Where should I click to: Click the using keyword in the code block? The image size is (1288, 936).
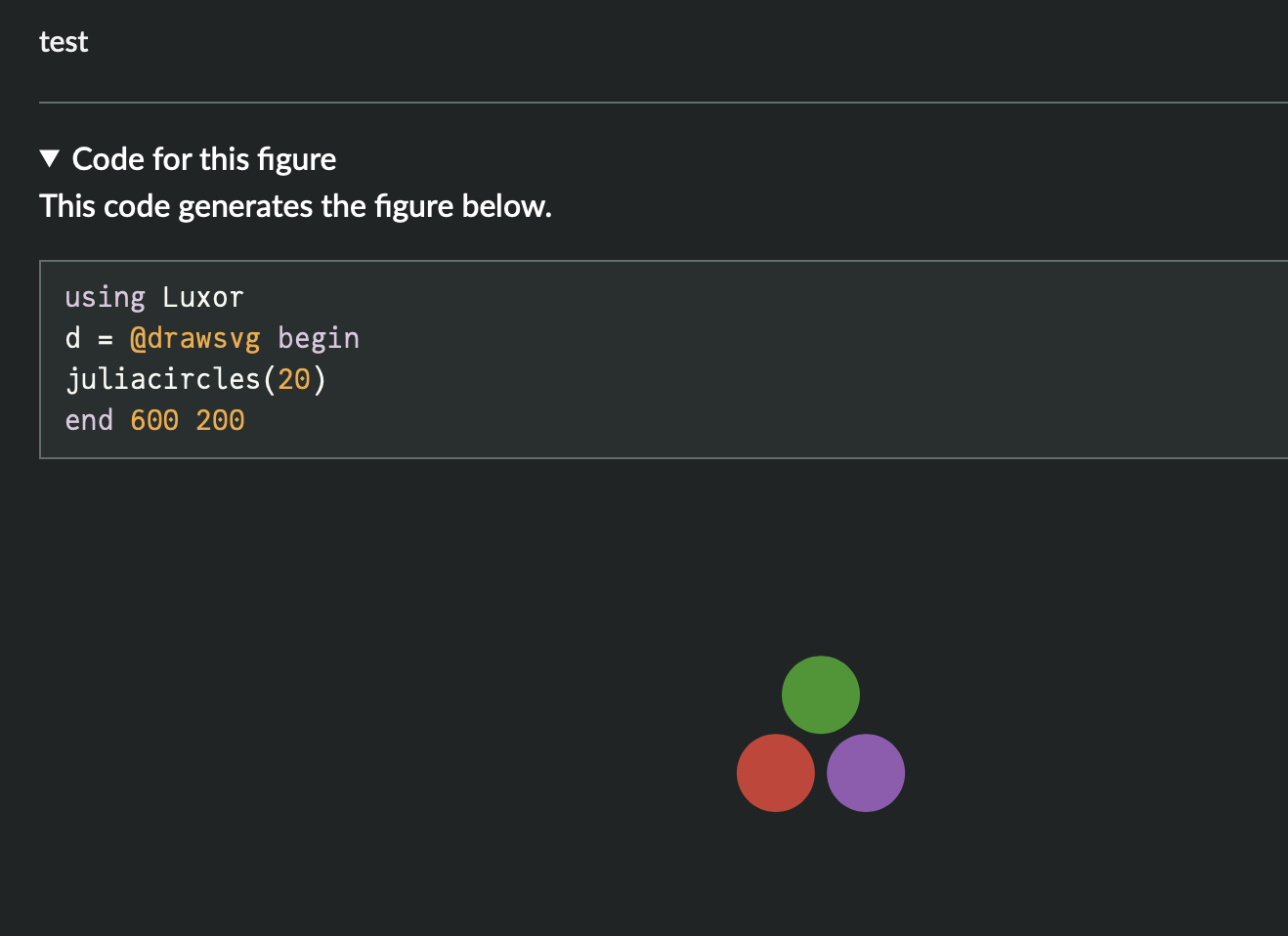[x=104, y=296]
